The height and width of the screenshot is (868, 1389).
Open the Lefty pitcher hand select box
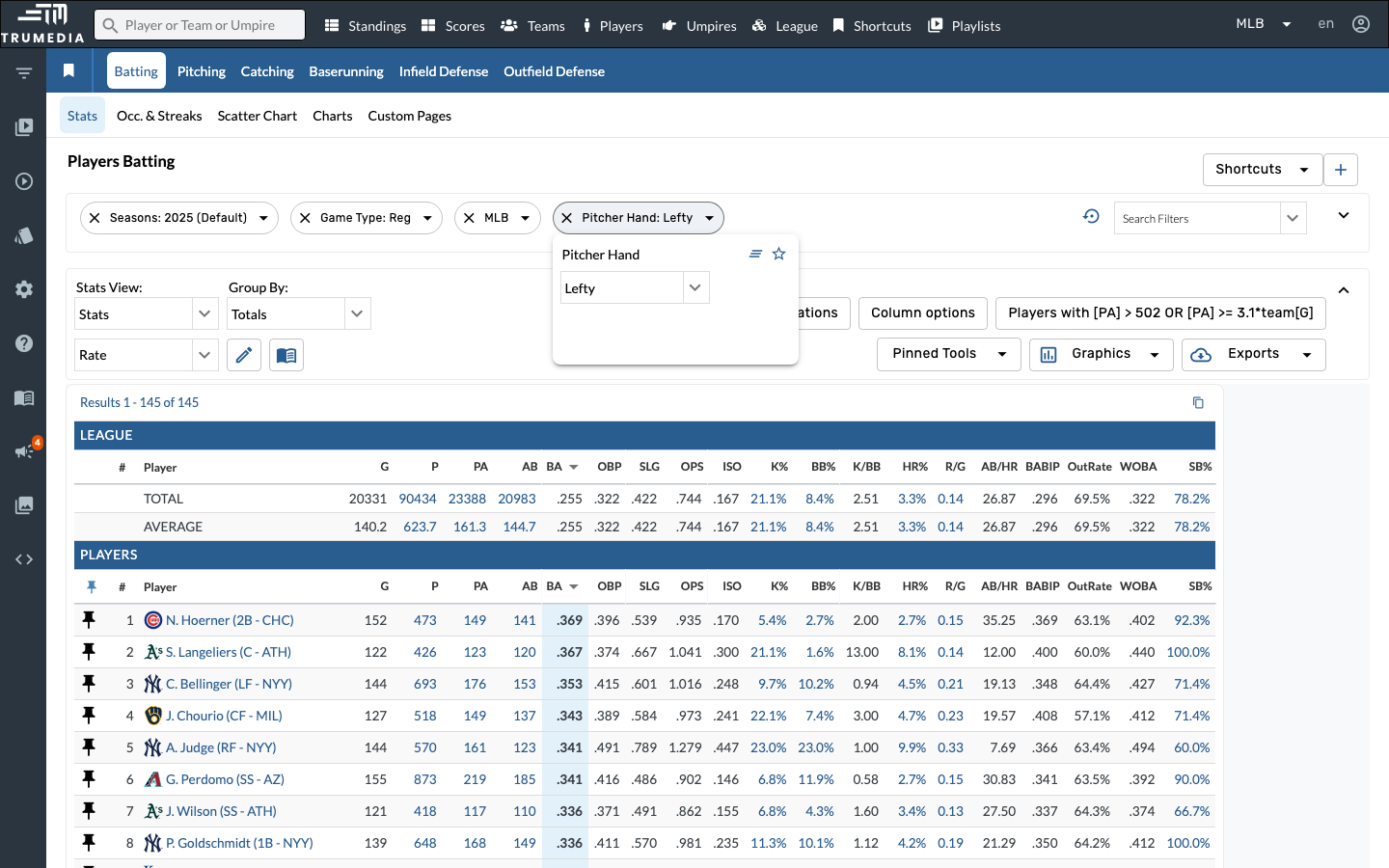click(x=635, y=287)
